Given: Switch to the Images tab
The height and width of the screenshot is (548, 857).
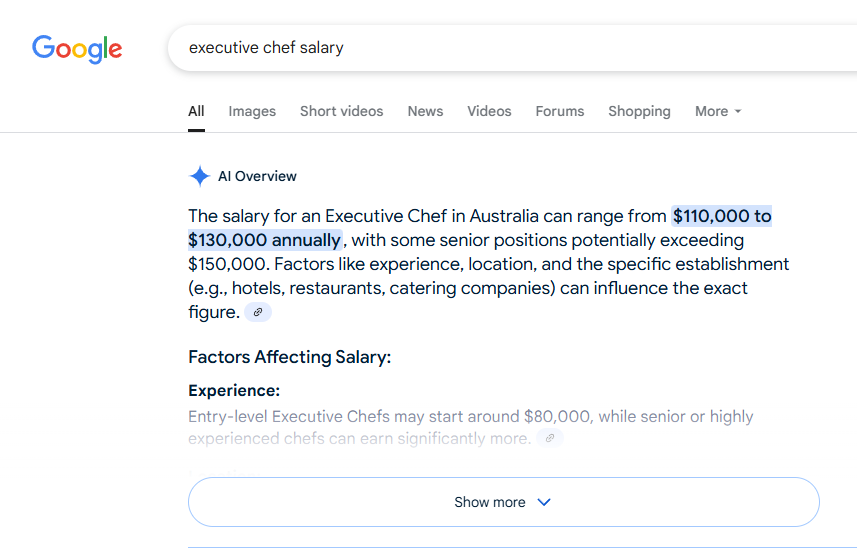Looking at the screenshot, I should pyautogui.click(x=252, y=111).
